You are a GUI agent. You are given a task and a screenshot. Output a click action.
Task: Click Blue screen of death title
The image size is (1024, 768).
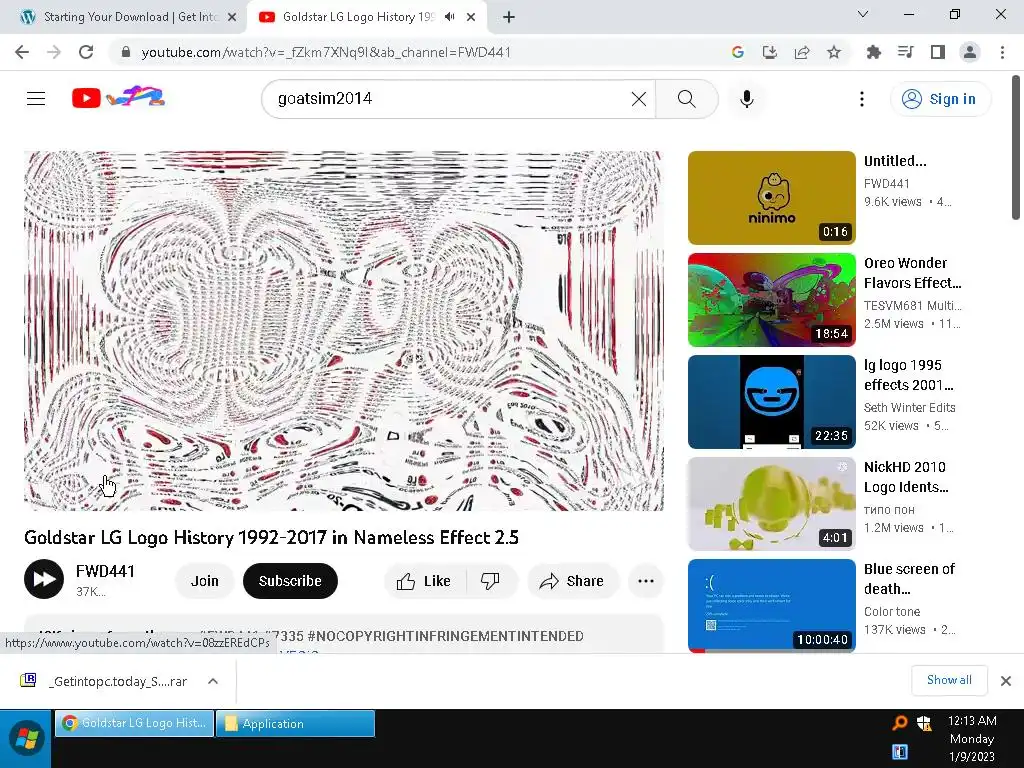point(909,579)
